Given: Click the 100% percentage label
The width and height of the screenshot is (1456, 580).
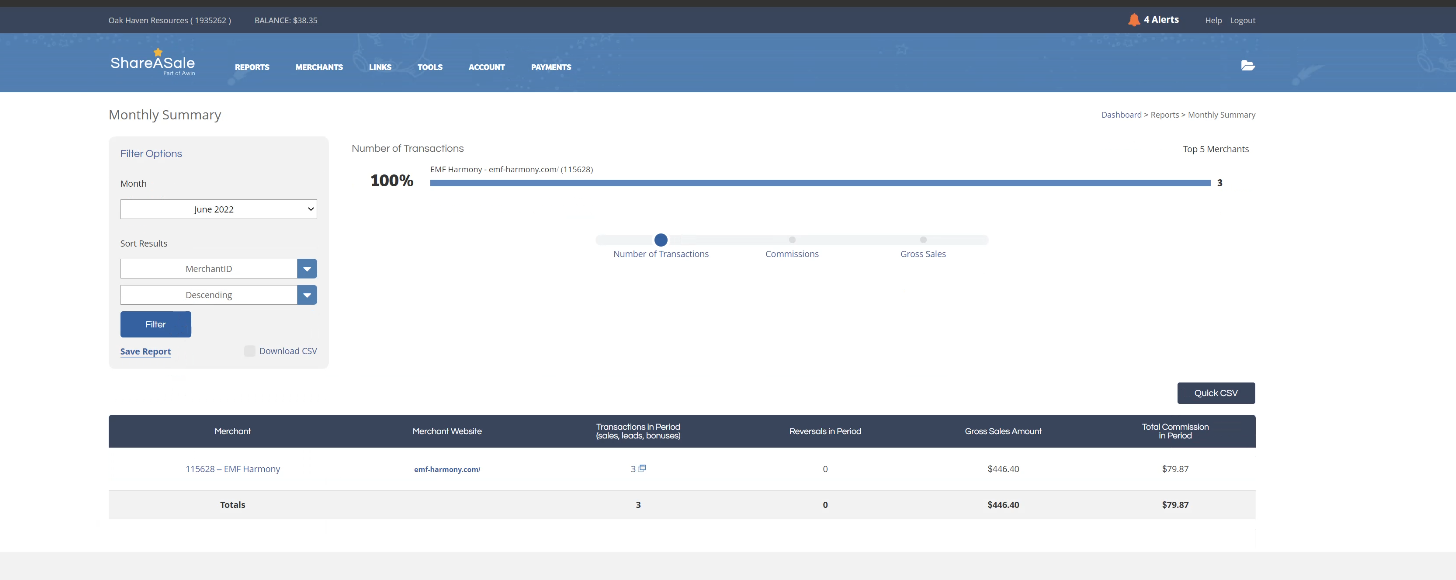Looking at the screenshot, I should pos(392,181).
